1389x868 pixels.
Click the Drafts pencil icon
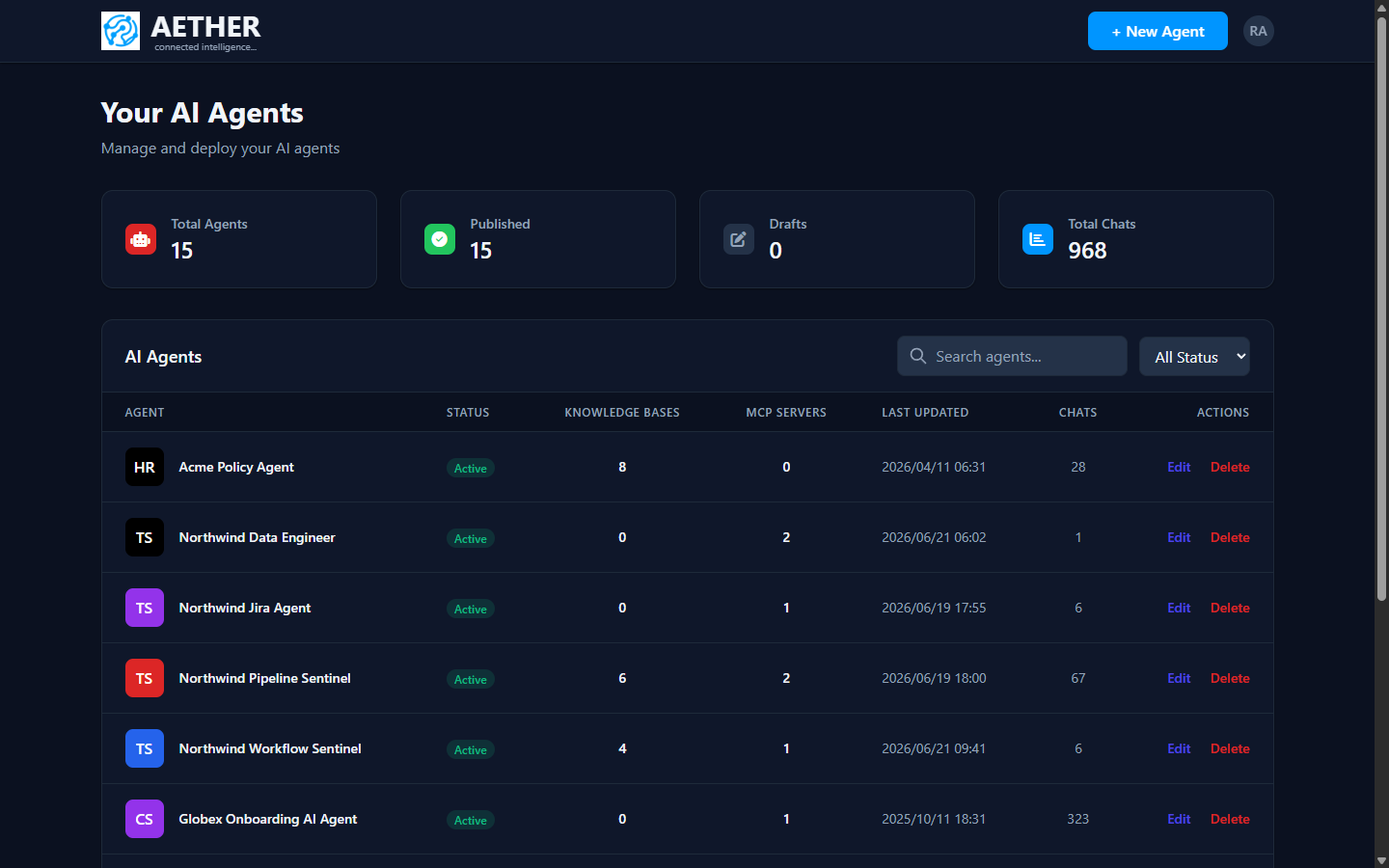[739, 239]
